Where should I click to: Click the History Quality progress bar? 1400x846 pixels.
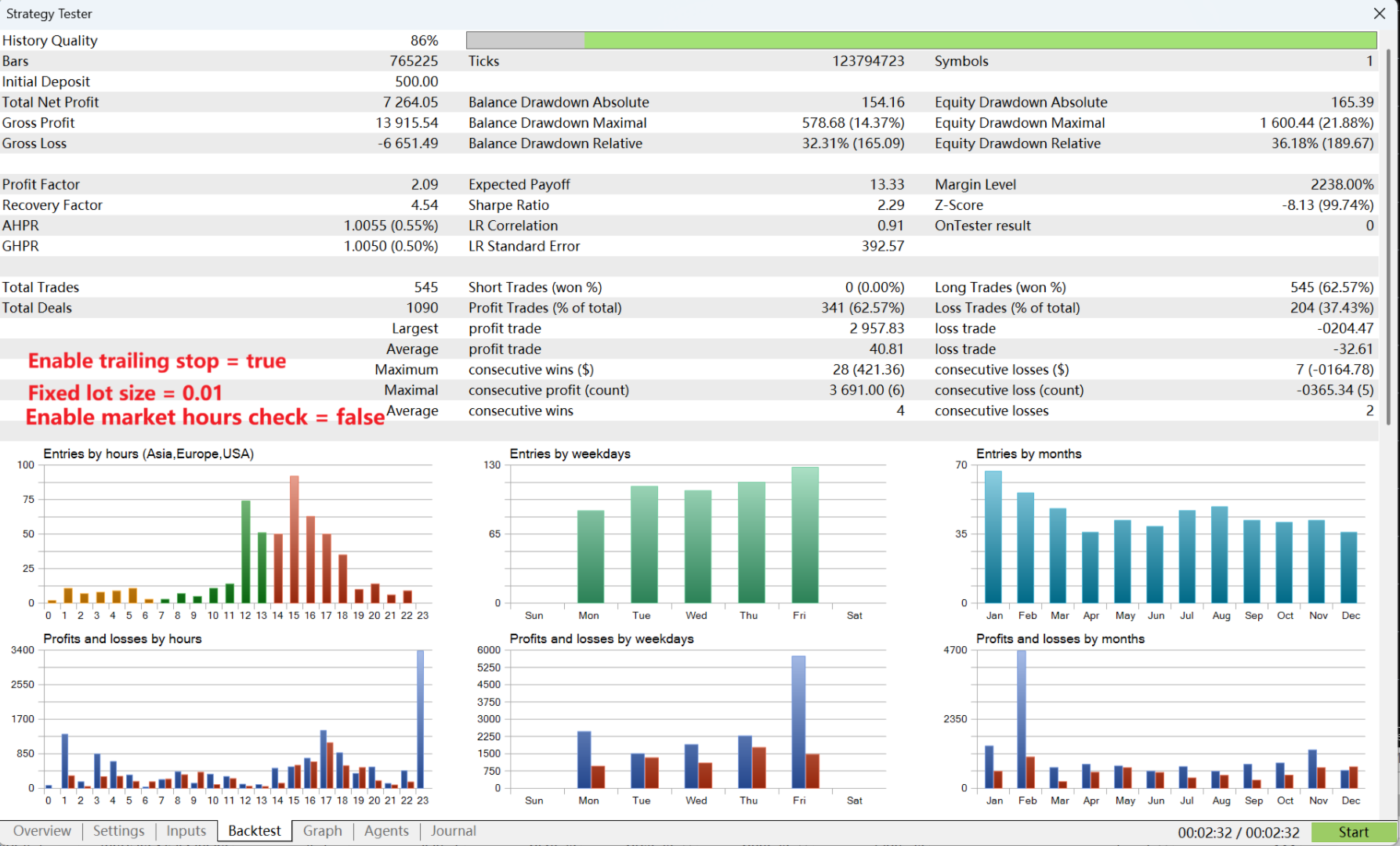tap(921, 40)
